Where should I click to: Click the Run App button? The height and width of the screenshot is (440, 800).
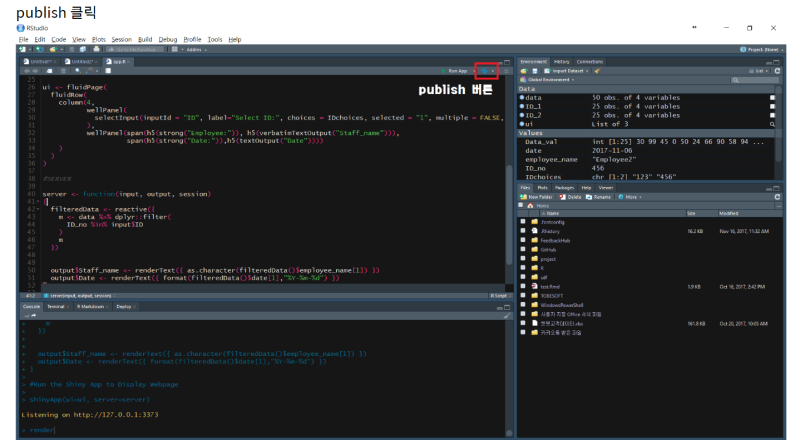pyautogui.click(x=458, y=71)
